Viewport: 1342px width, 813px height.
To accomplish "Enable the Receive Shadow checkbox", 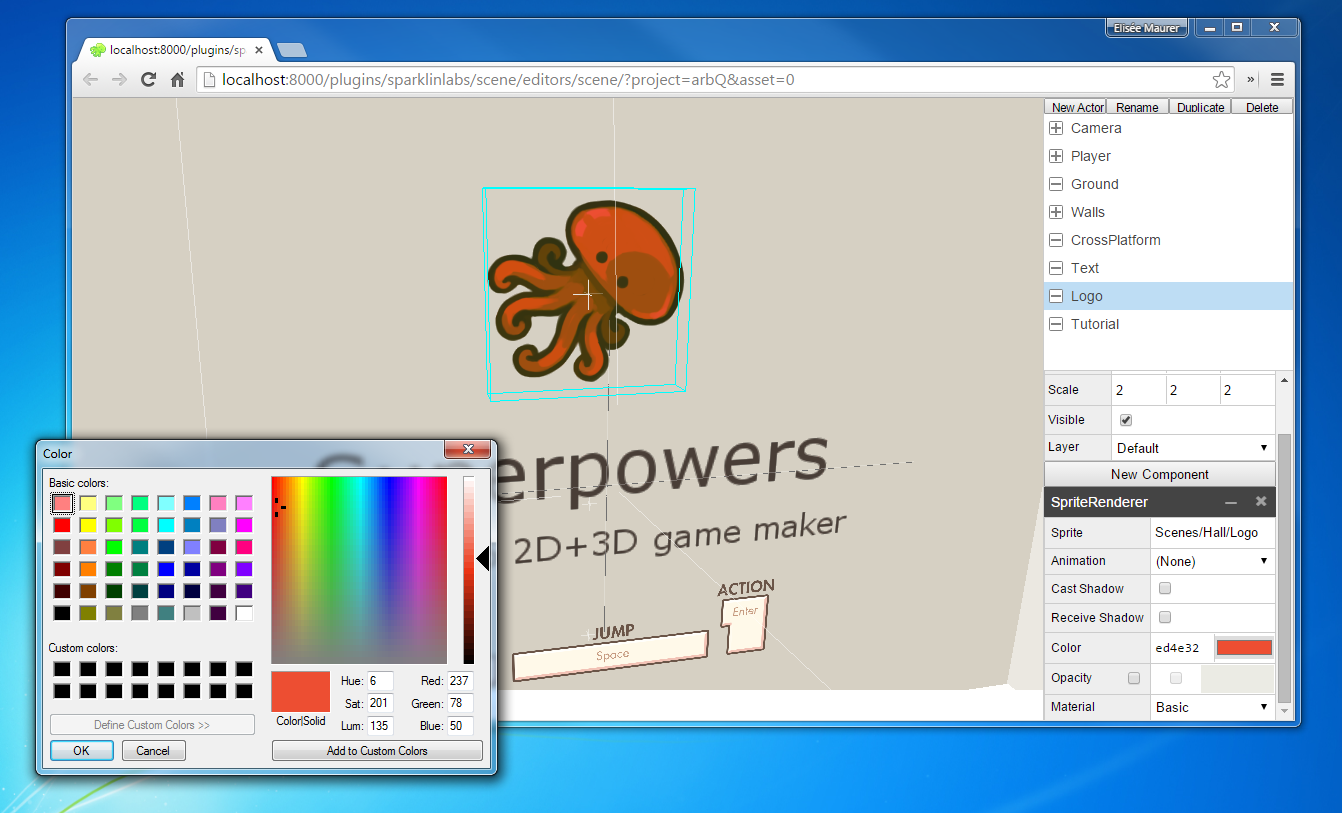I will coord(1165,618).
